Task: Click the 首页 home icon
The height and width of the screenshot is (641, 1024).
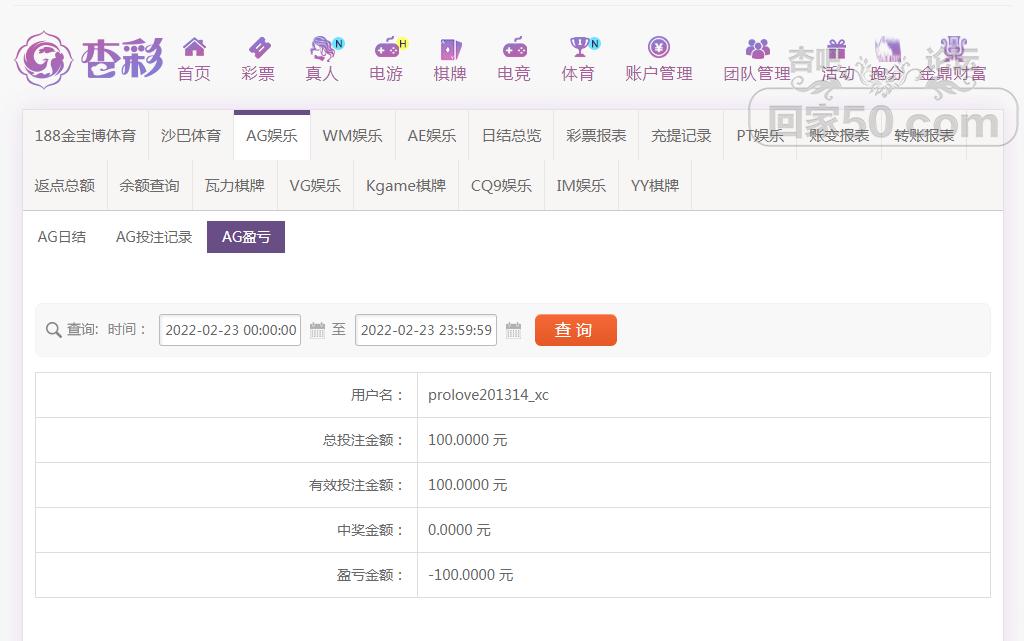Action: click(x=194, y=48)
